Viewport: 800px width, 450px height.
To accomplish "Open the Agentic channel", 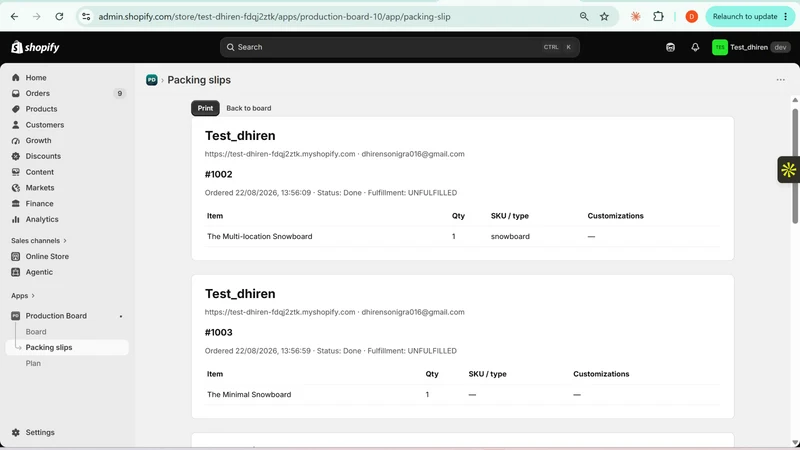I will pyautogui.click(x=39, y=272).
